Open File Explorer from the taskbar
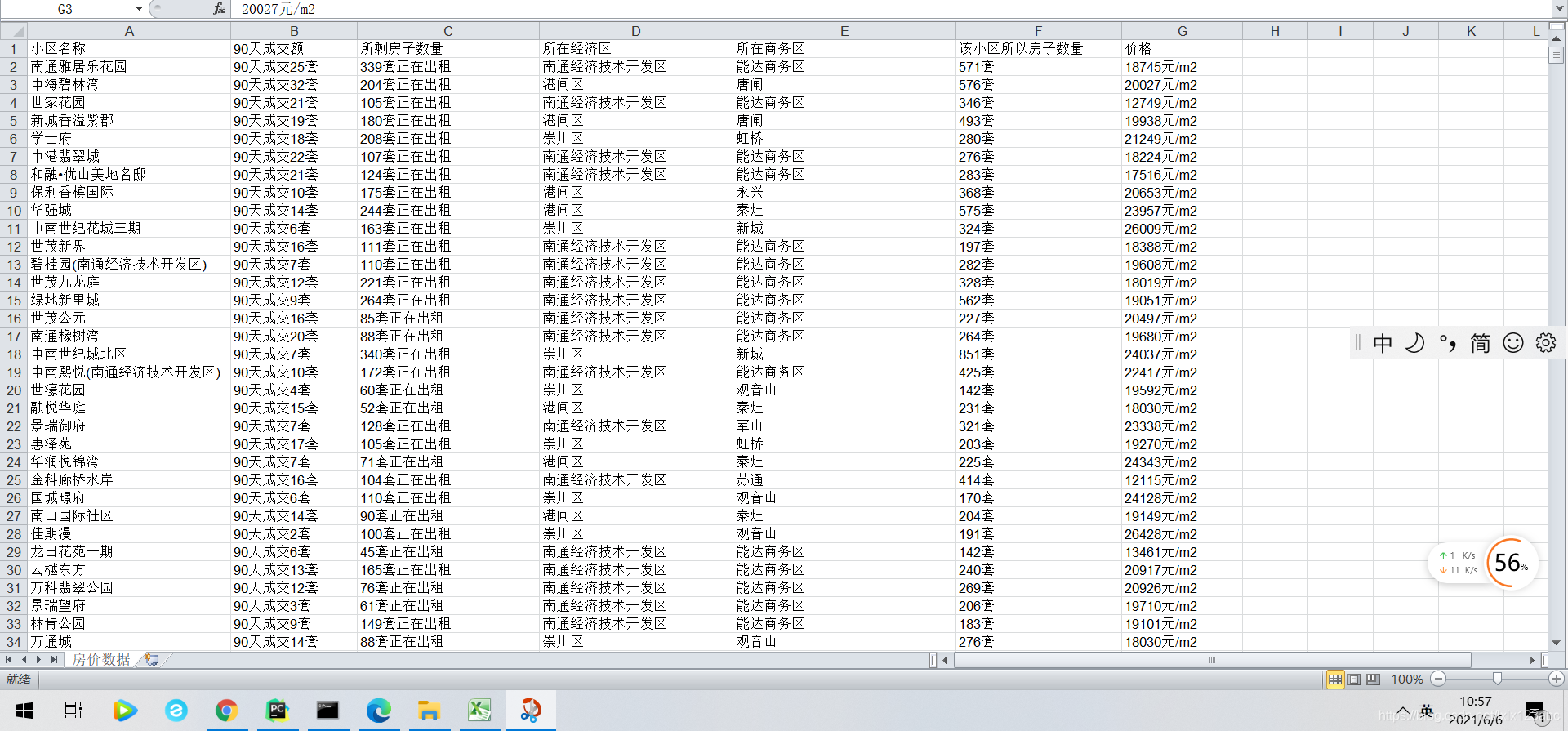 tap(429, 711)
